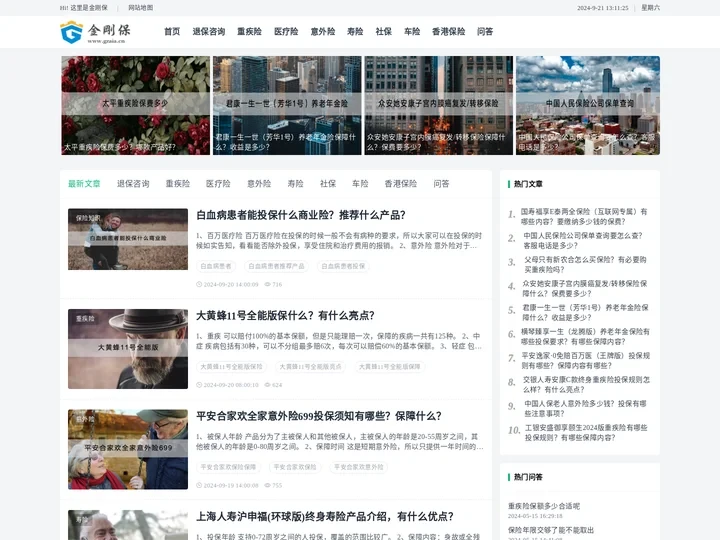This screenshot has width=720, height=540.
Task: Open 医疗险 in the top navigation
Action: click(286, 32)
